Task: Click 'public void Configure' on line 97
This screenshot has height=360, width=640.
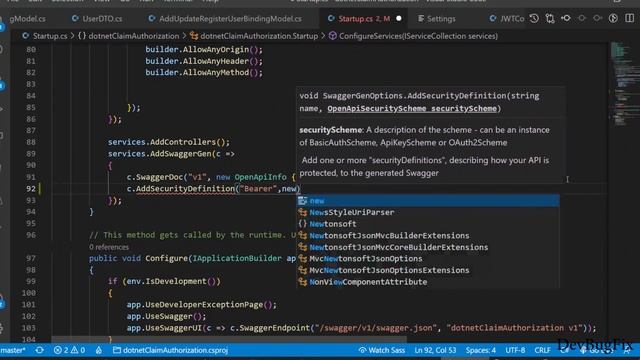Action: (138, 258)
